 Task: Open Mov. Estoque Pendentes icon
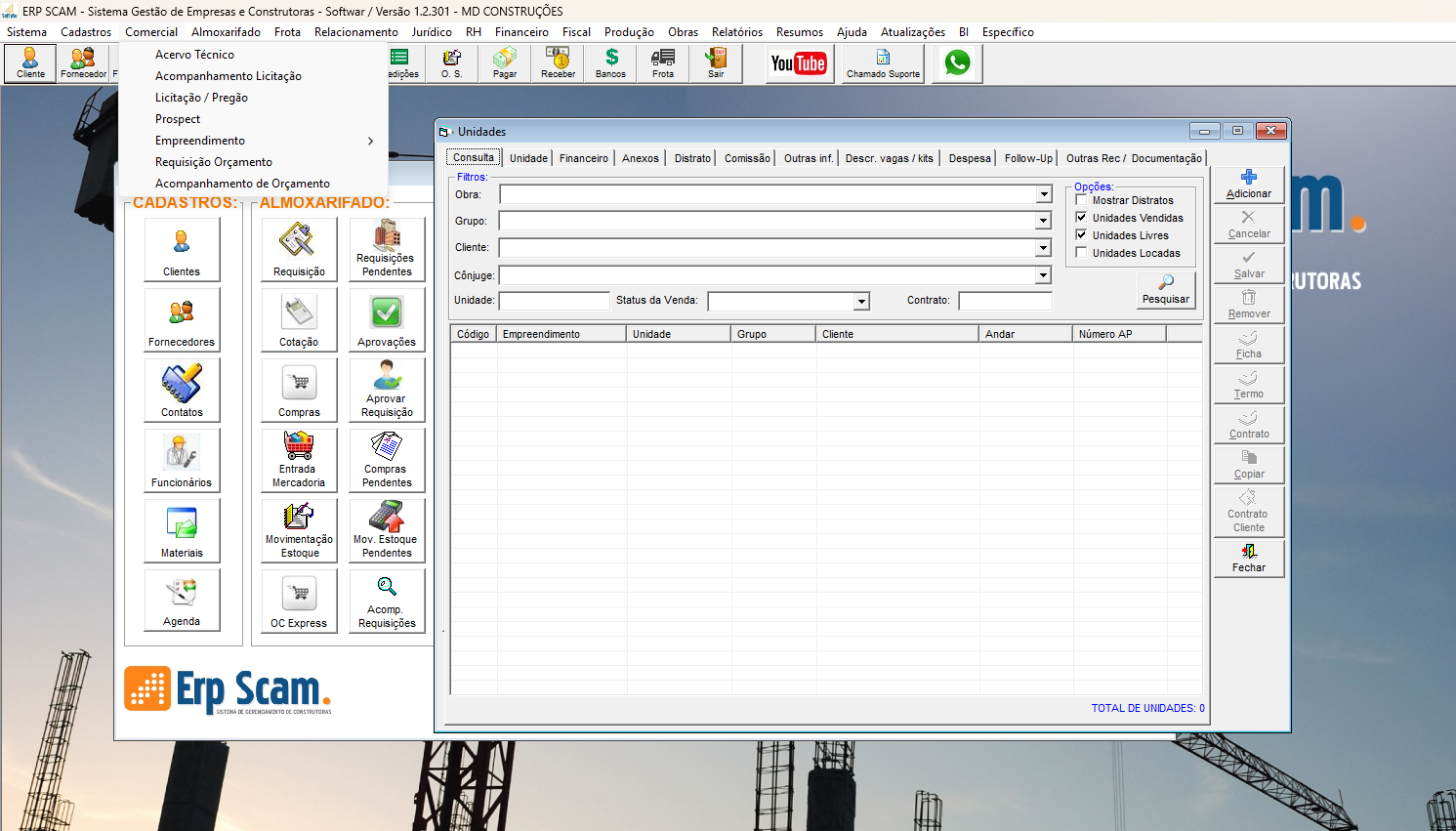[x=387, y=531]
